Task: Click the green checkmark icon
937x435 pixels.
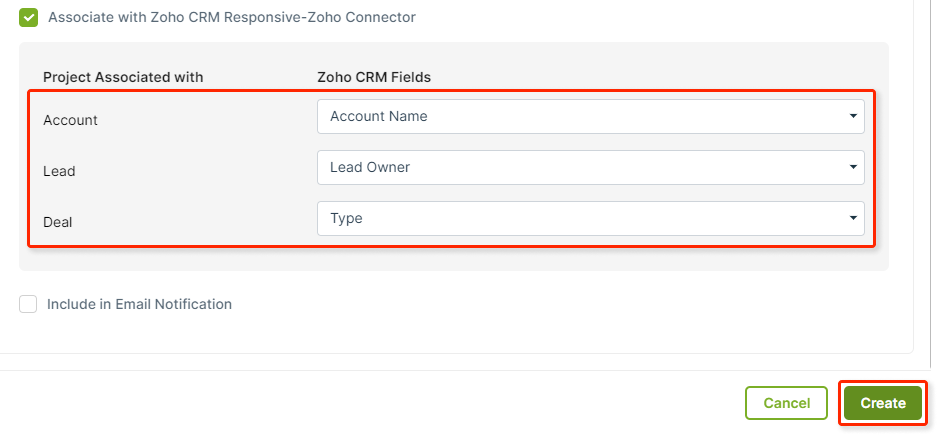Action: coord(28,17)
